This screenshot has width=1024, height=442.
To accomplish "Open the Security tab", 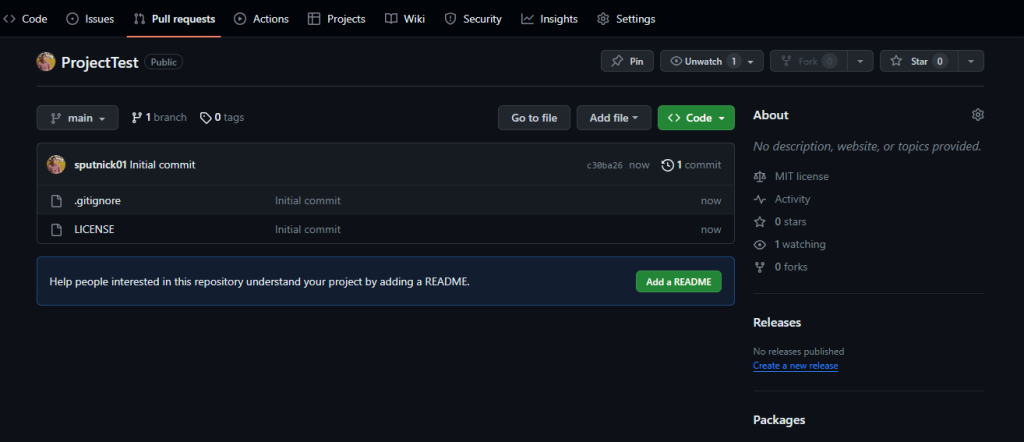I will point(473,19).
